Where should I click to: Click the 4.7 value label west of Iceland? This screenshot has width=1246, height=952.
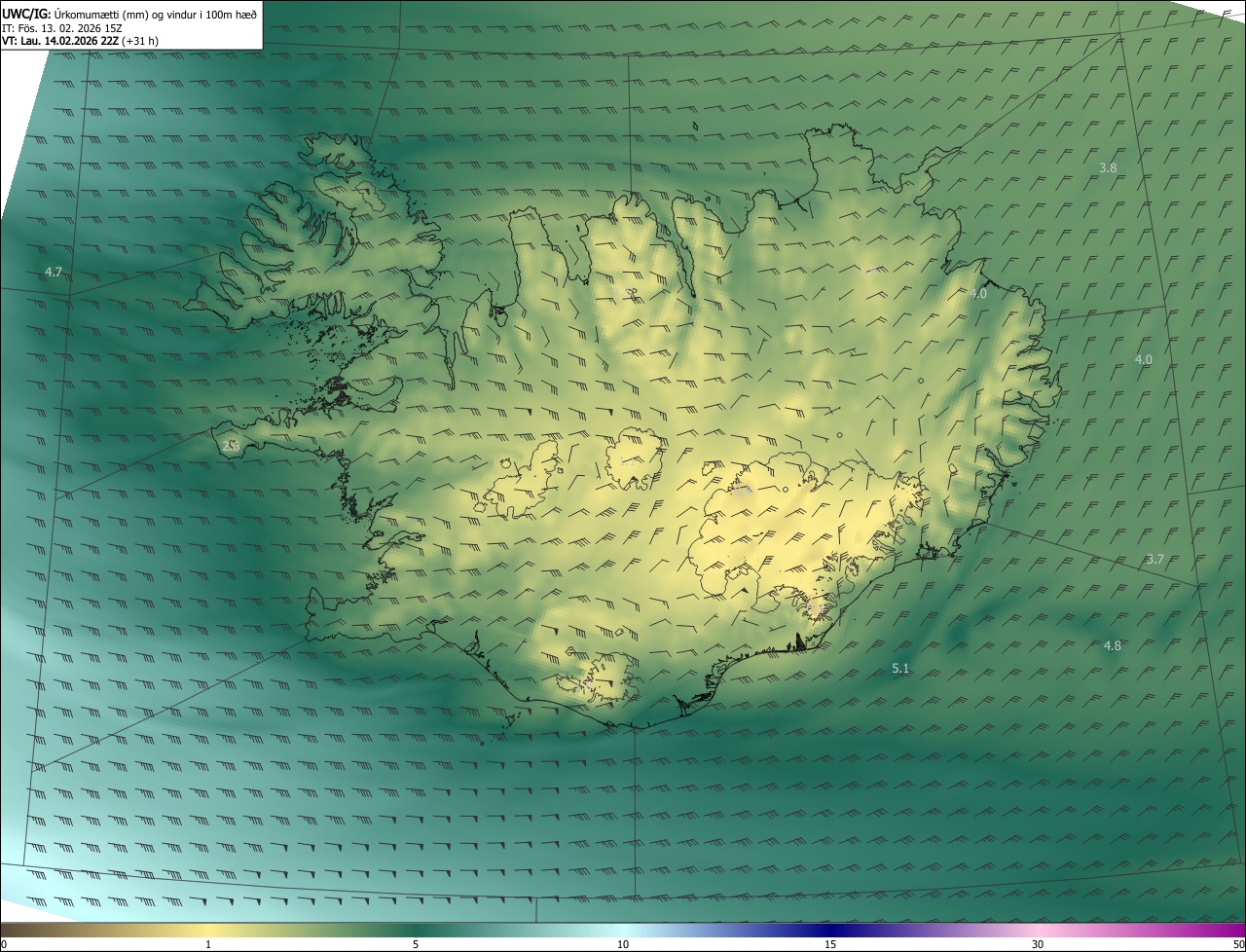(54, 273)
